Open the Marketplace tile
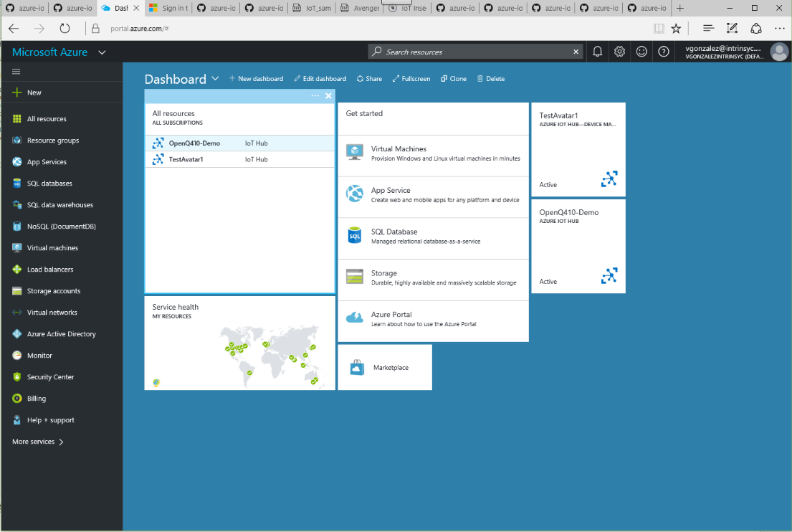The image size is (792, 532). coord(385,367)
